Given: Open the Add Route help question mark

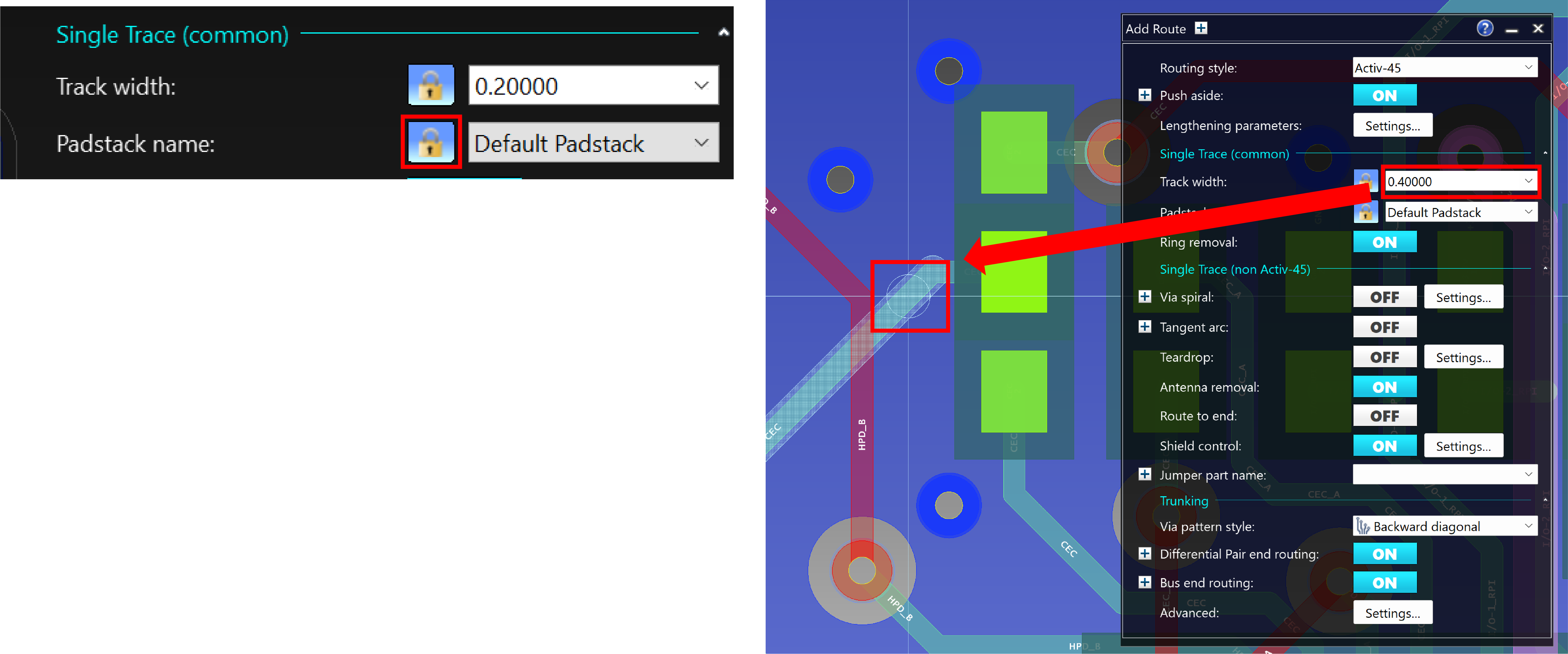Looking at the screenshot, I should [1485, 29].
